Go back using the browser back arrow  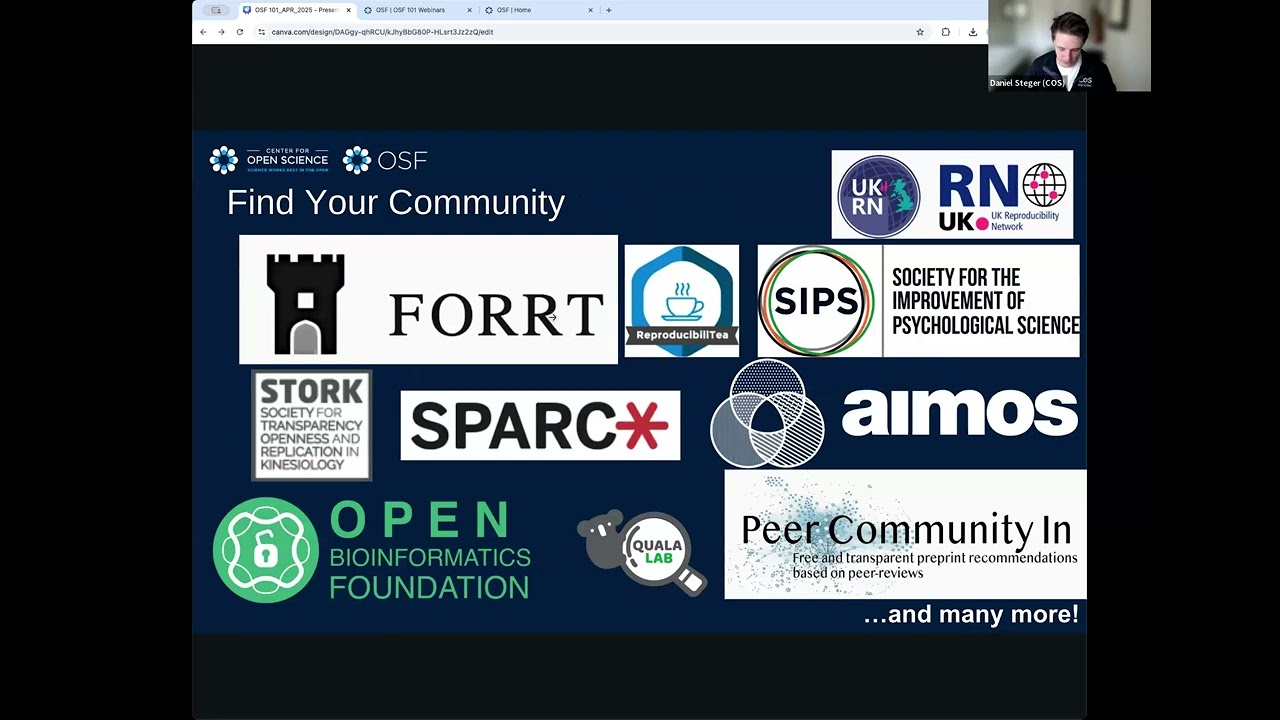coord(203,32)
